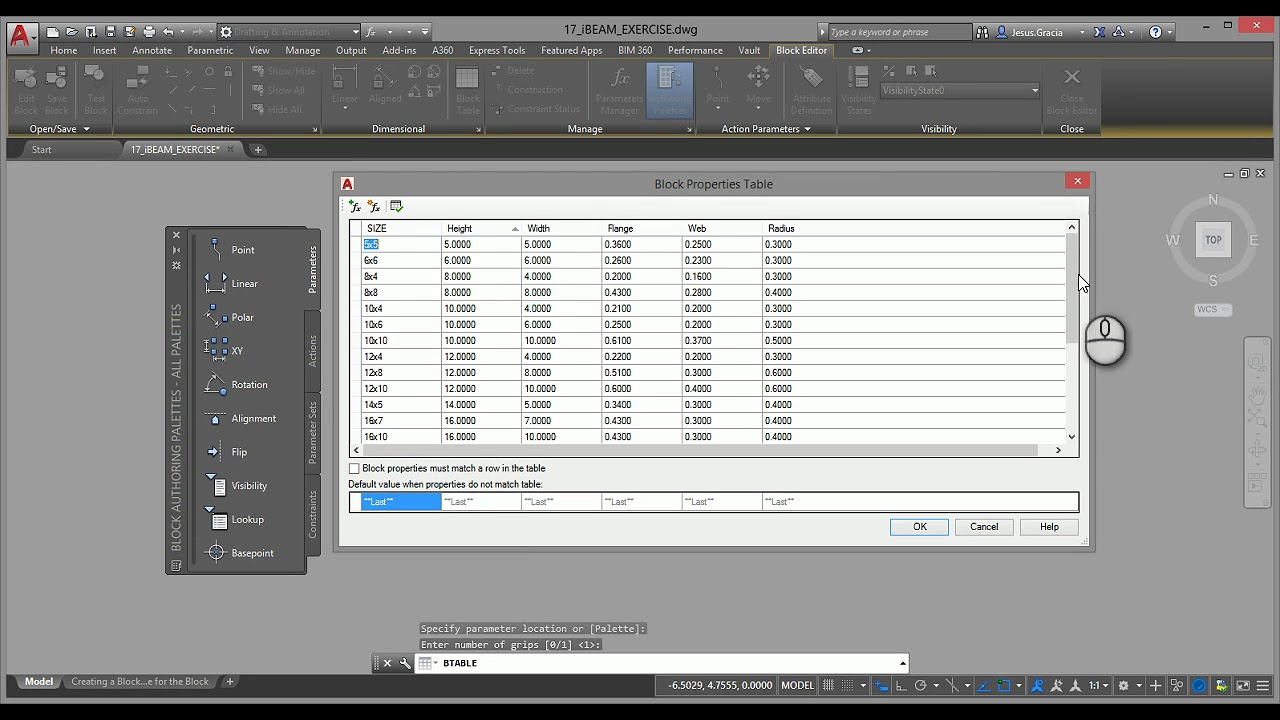
Task: Click the keyword search input field
Action: (x=898, y=32)
